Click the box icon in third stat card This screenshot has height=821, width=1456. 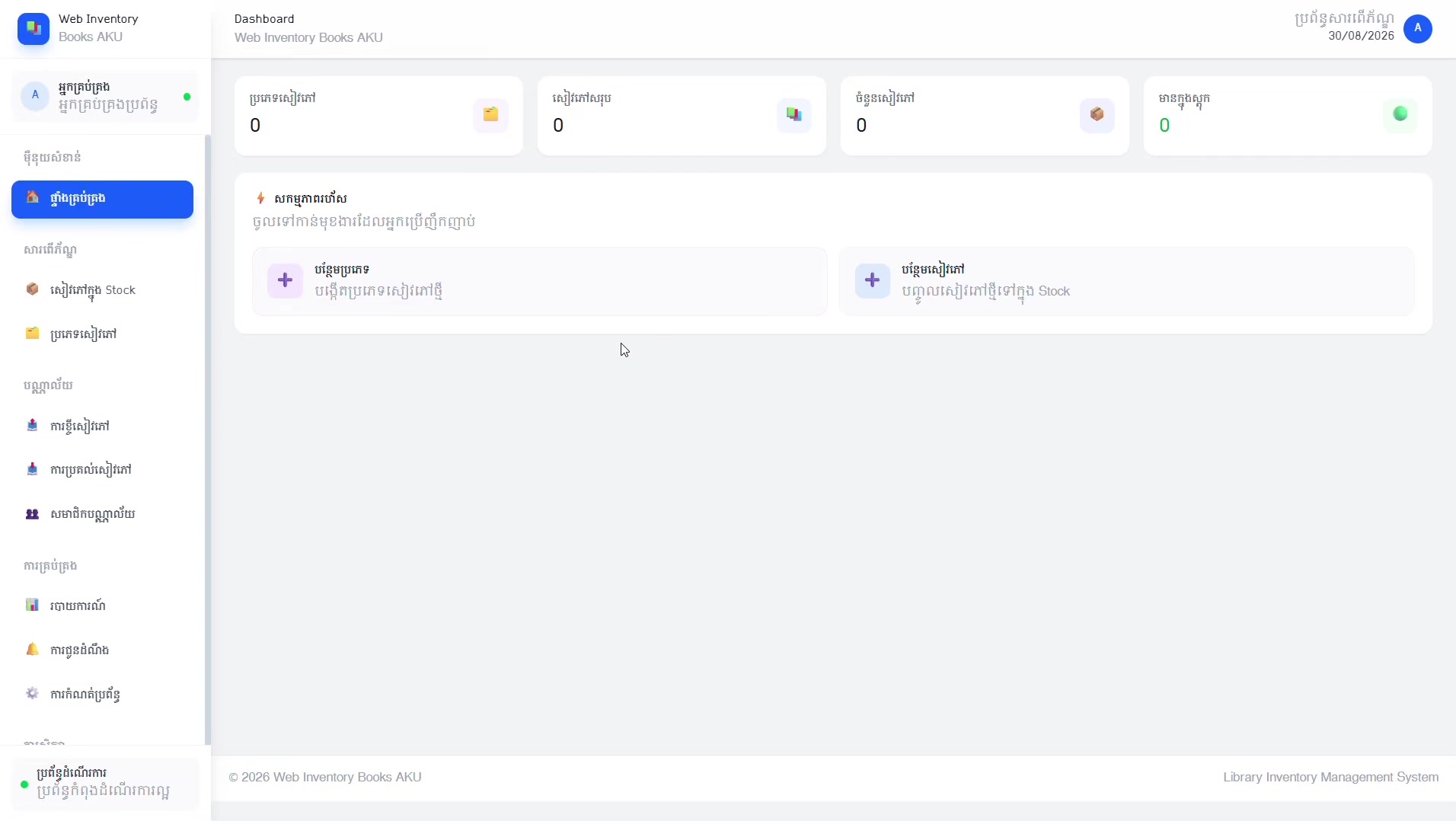tap(1097, 115)
